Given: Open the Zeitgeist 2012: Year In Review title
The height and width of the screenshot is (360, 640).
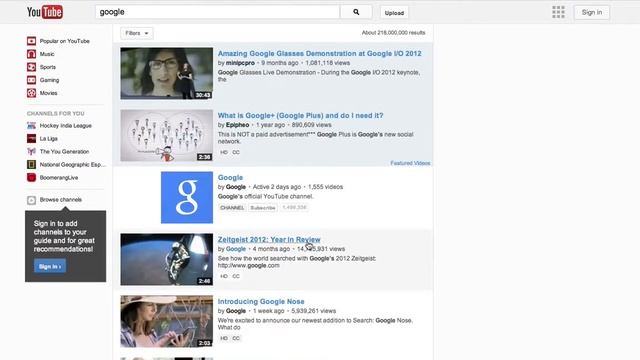Looking at the screenshot, I should tap(269, 240).
